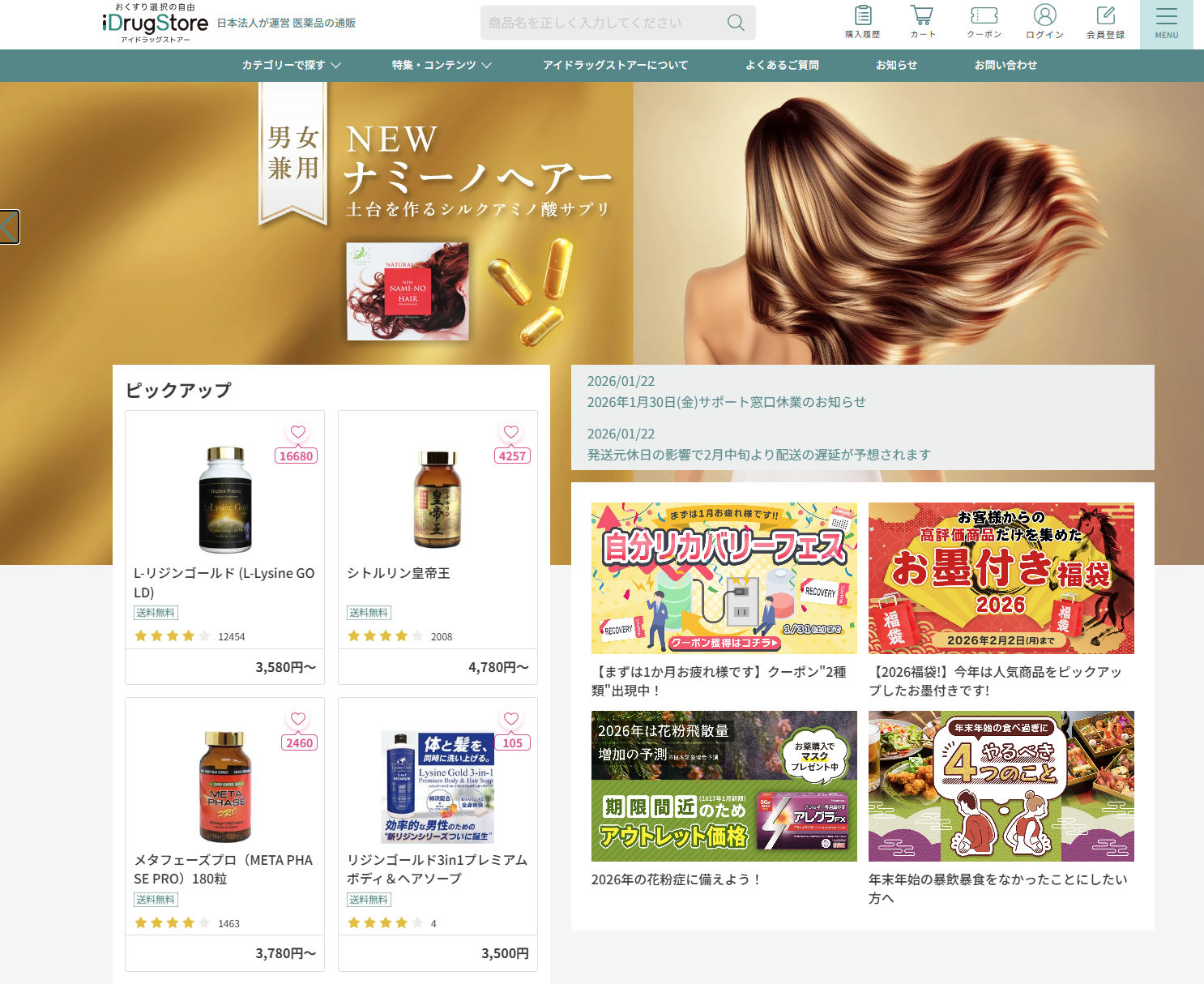This screenshot has width=1204, height=984.
Task: Expand the 特集・コンテンツ dropdown
Action: click(442, 65)
